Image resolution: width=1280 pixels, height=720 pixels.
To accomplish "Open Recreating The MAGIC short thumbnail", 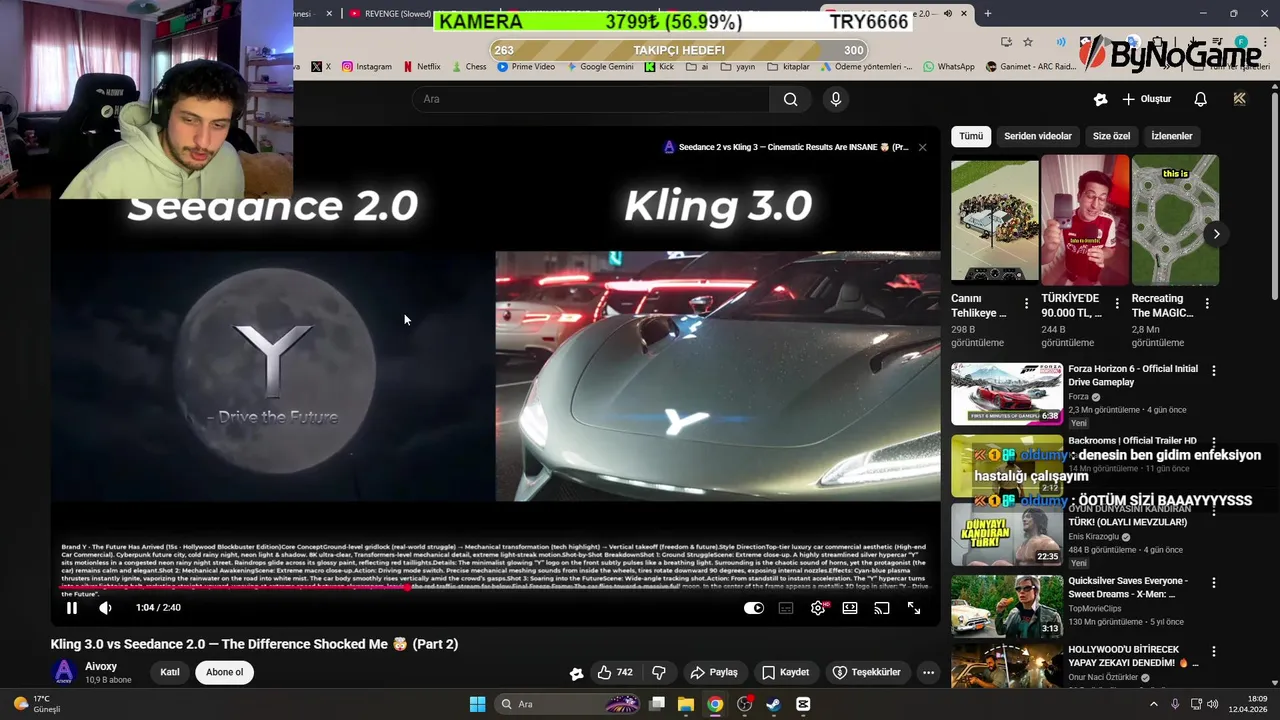I will 1175,220.
